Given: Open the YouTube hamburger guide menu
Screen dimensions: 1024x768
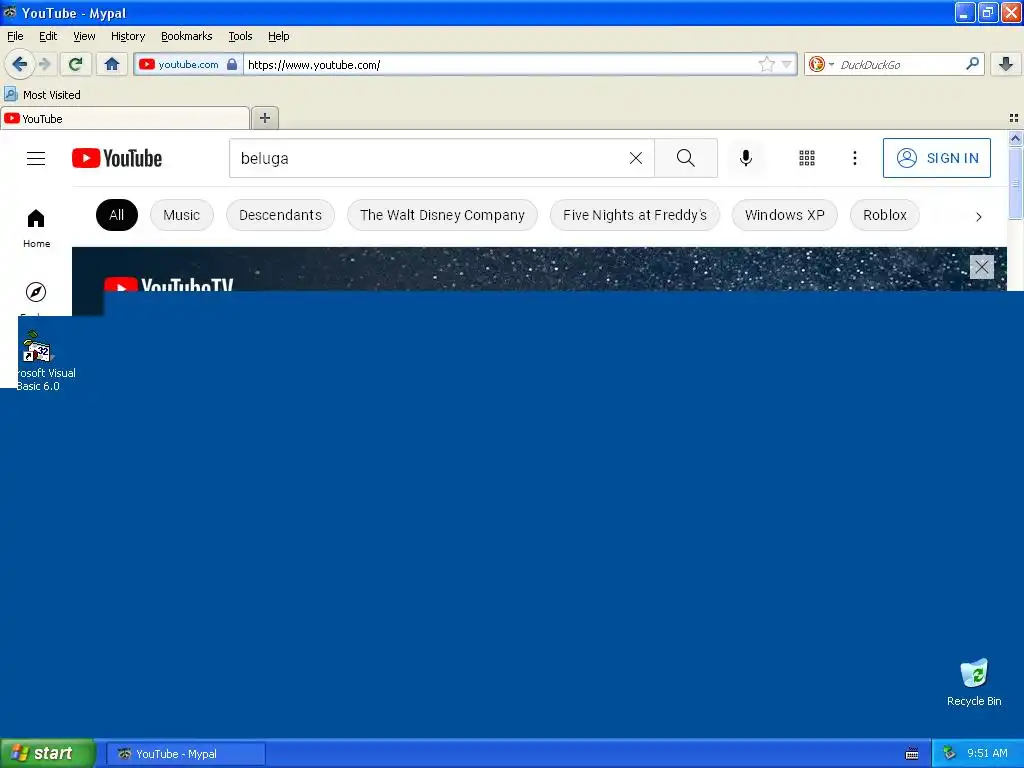Looking at the screenshot, I should (36, 158).
